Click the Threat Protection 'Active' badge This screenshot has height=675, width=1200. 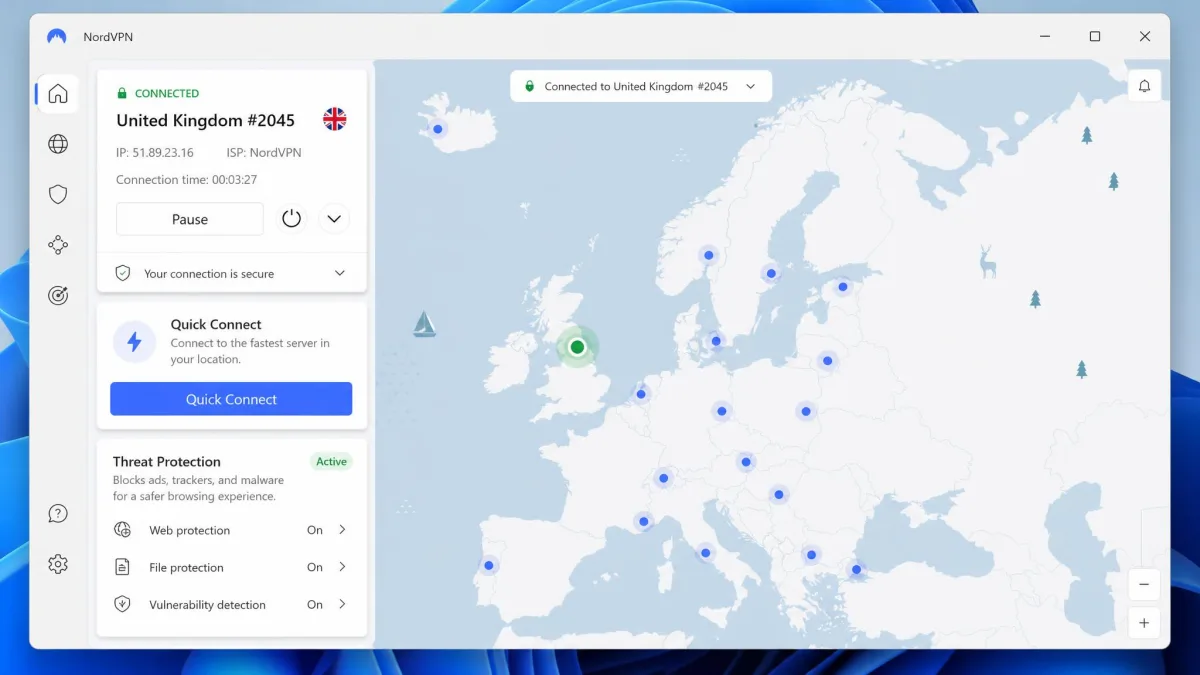(x=331, y=461)
